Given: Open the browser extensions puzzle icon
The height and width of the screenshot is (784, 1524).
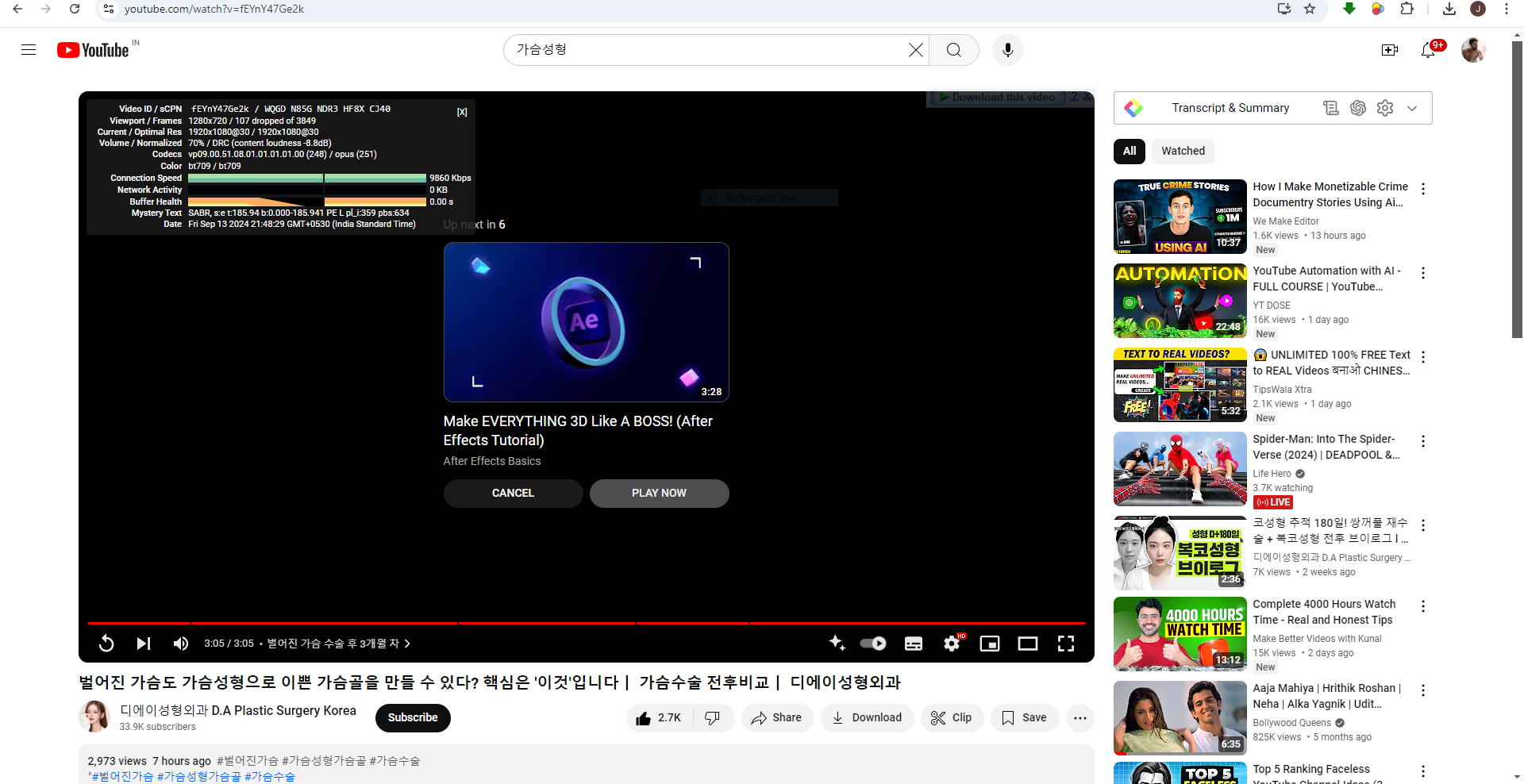Looking at the screenshot, I should tap(1407, 9).
